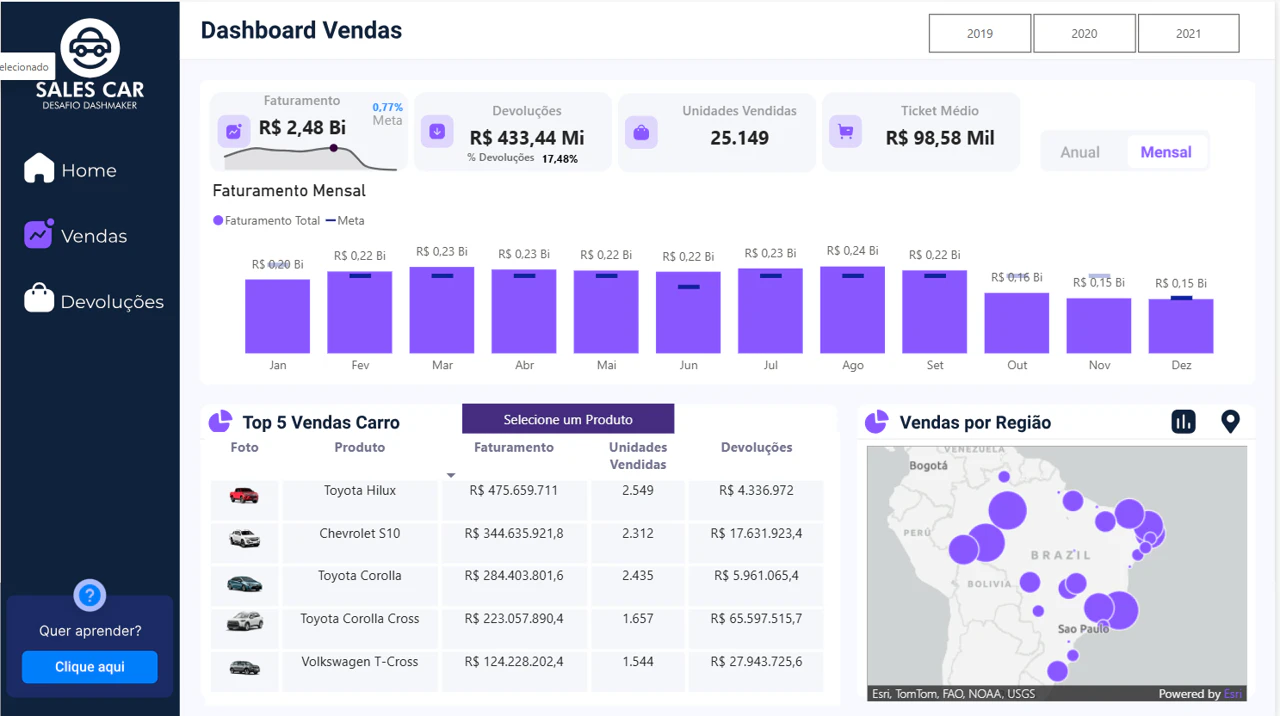Switch region view to bar chart icon
Viewport: 1280px width, 716px height.
[x=1184, y=422]
